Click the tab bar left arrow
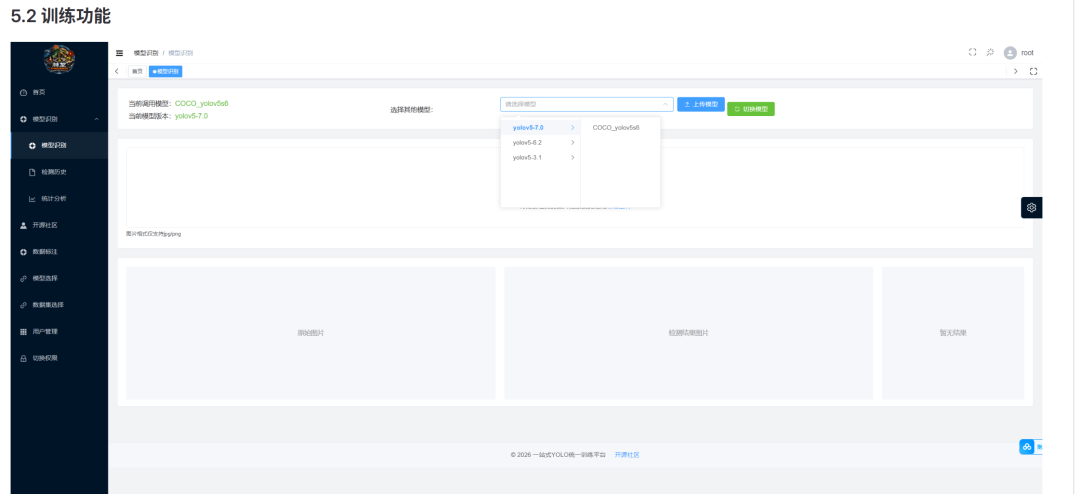1080x494 pixels. (x=117, y=72)
